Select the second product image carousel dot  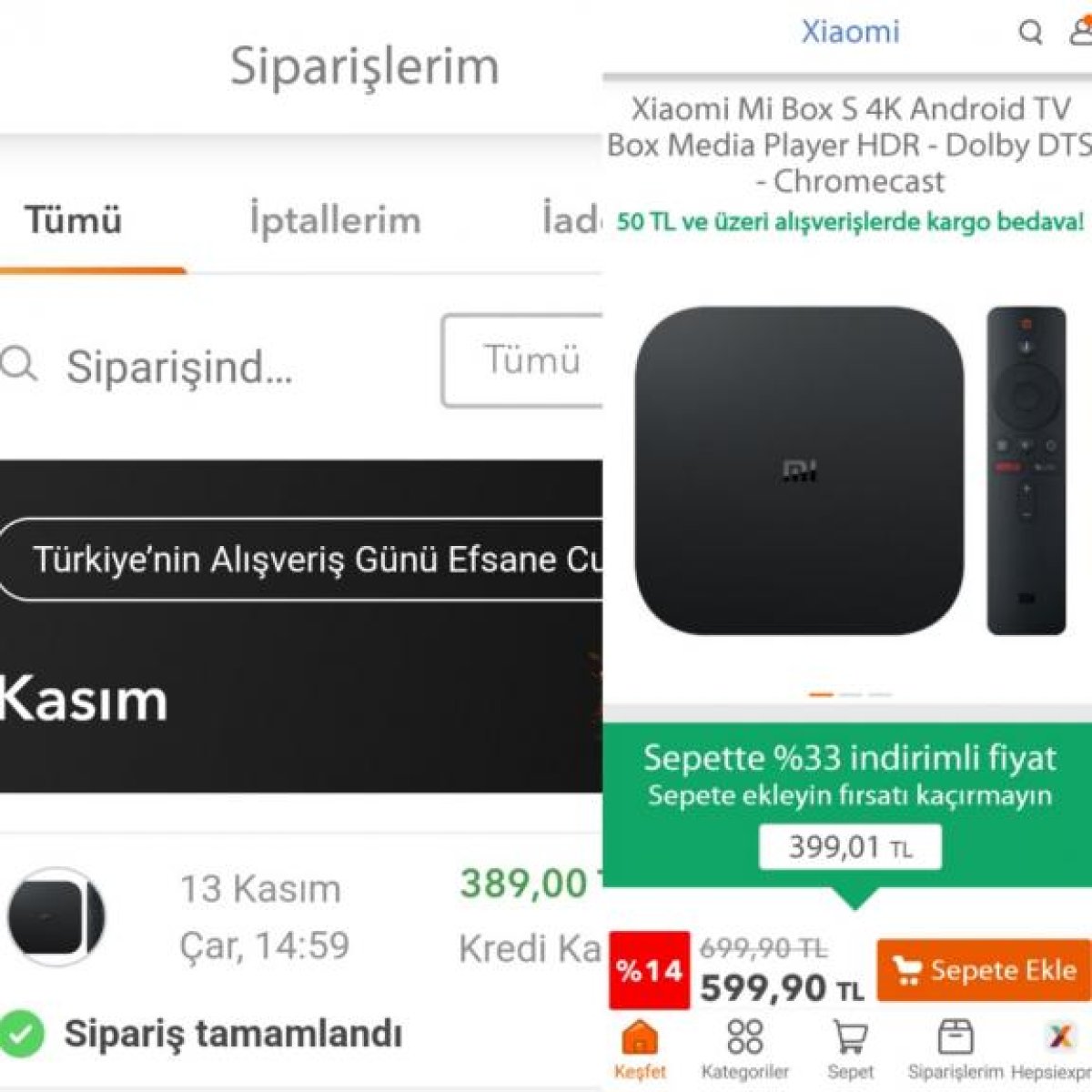[x=851, y=694]
